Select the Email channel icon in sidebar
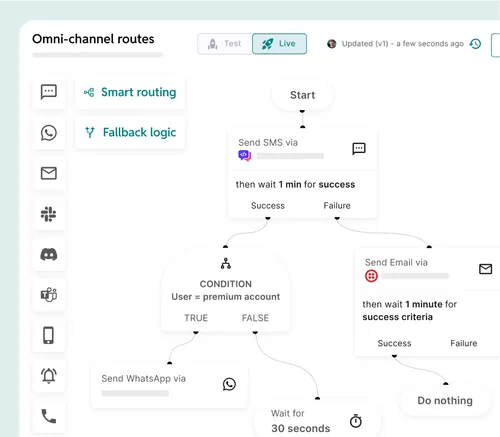Image resolution: width=500 pixels, height=437 pixels. coord(49,173)
